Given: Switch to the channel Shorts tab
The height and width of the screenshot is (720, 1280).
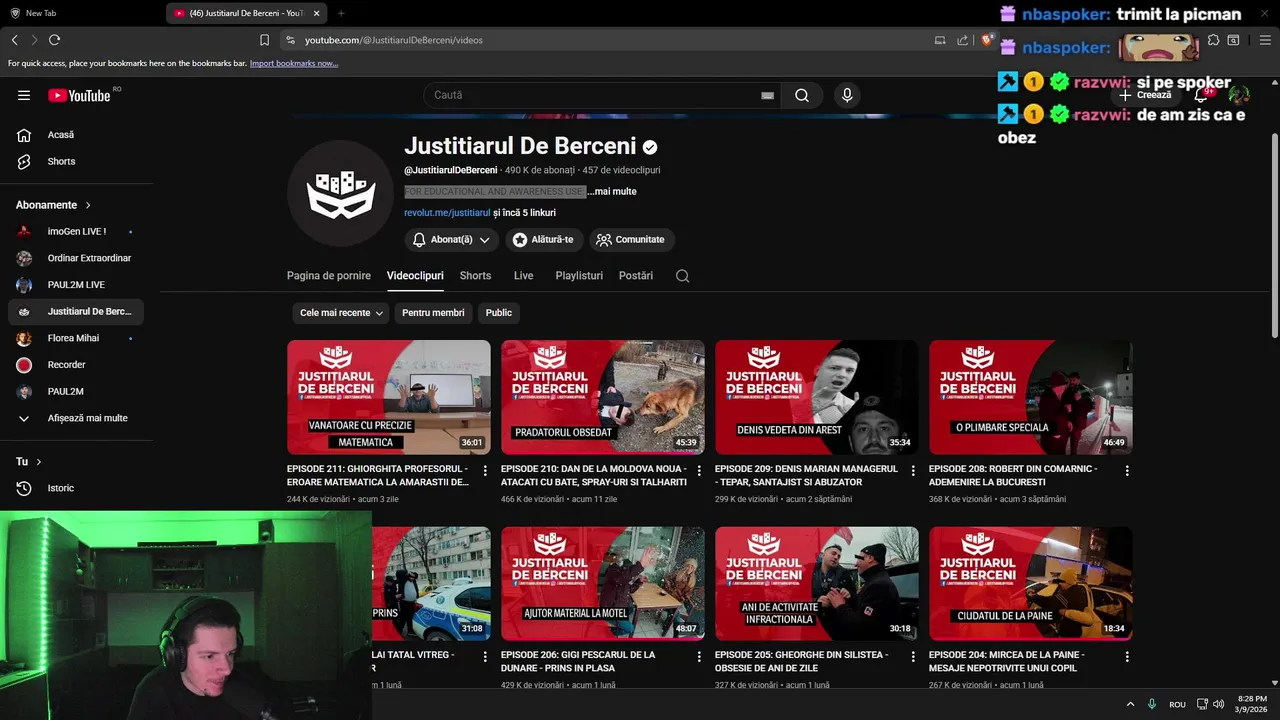Looking at the screenshot, I should point(475,276).
